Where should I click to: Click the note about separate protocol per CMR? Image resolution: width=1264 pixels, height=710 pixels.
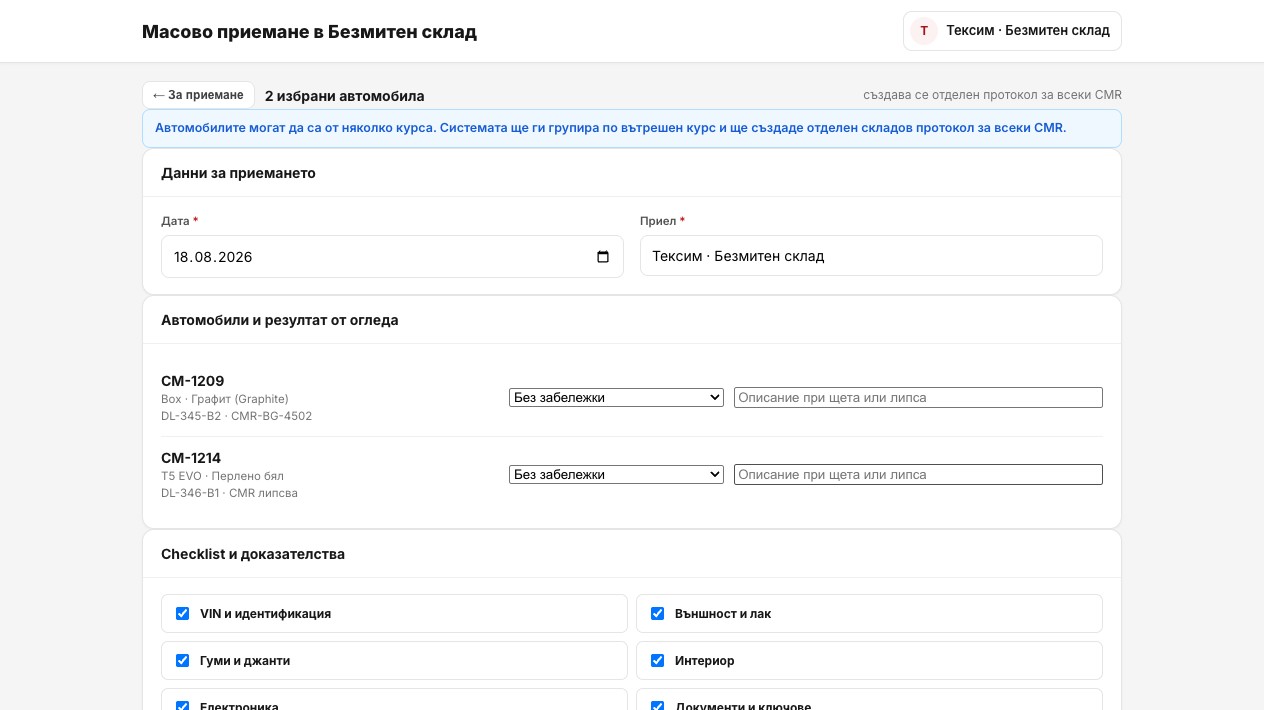pyautogui.click(x=993, y=95)
